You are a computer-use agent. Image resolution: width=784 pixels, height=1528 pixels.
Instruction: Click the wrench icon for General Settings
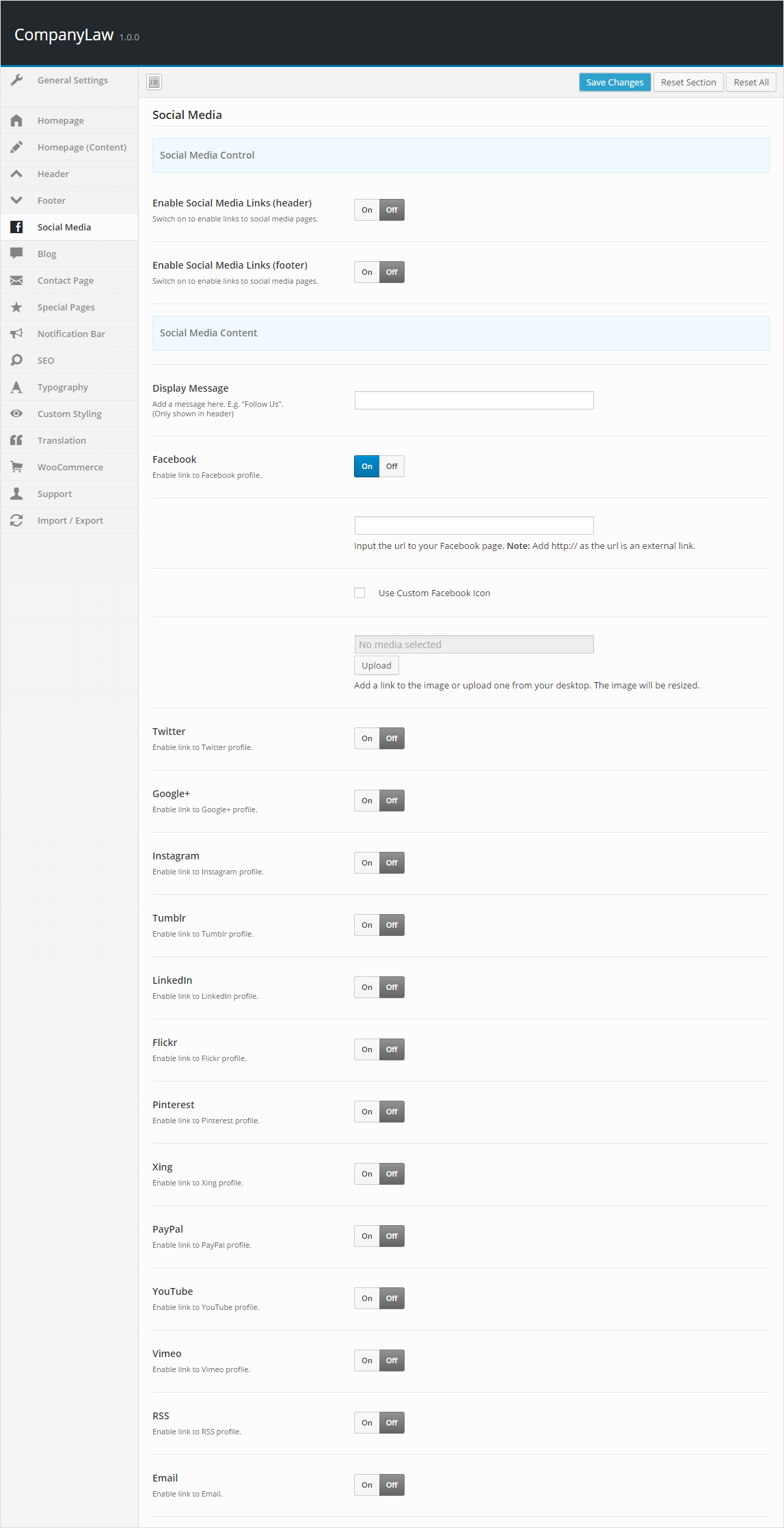click(x=17, y=80)
